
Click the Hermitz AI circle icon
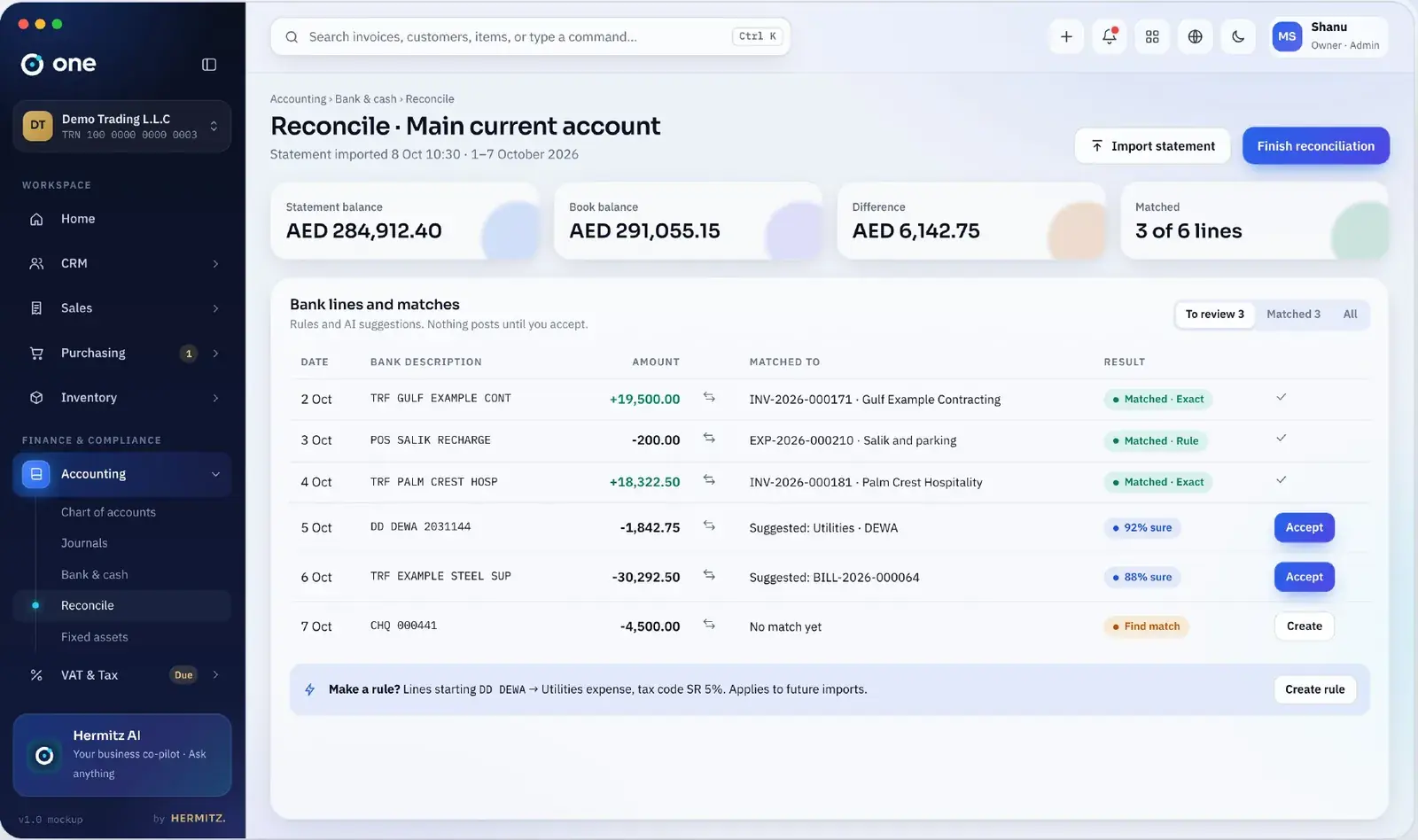[44, 756]
